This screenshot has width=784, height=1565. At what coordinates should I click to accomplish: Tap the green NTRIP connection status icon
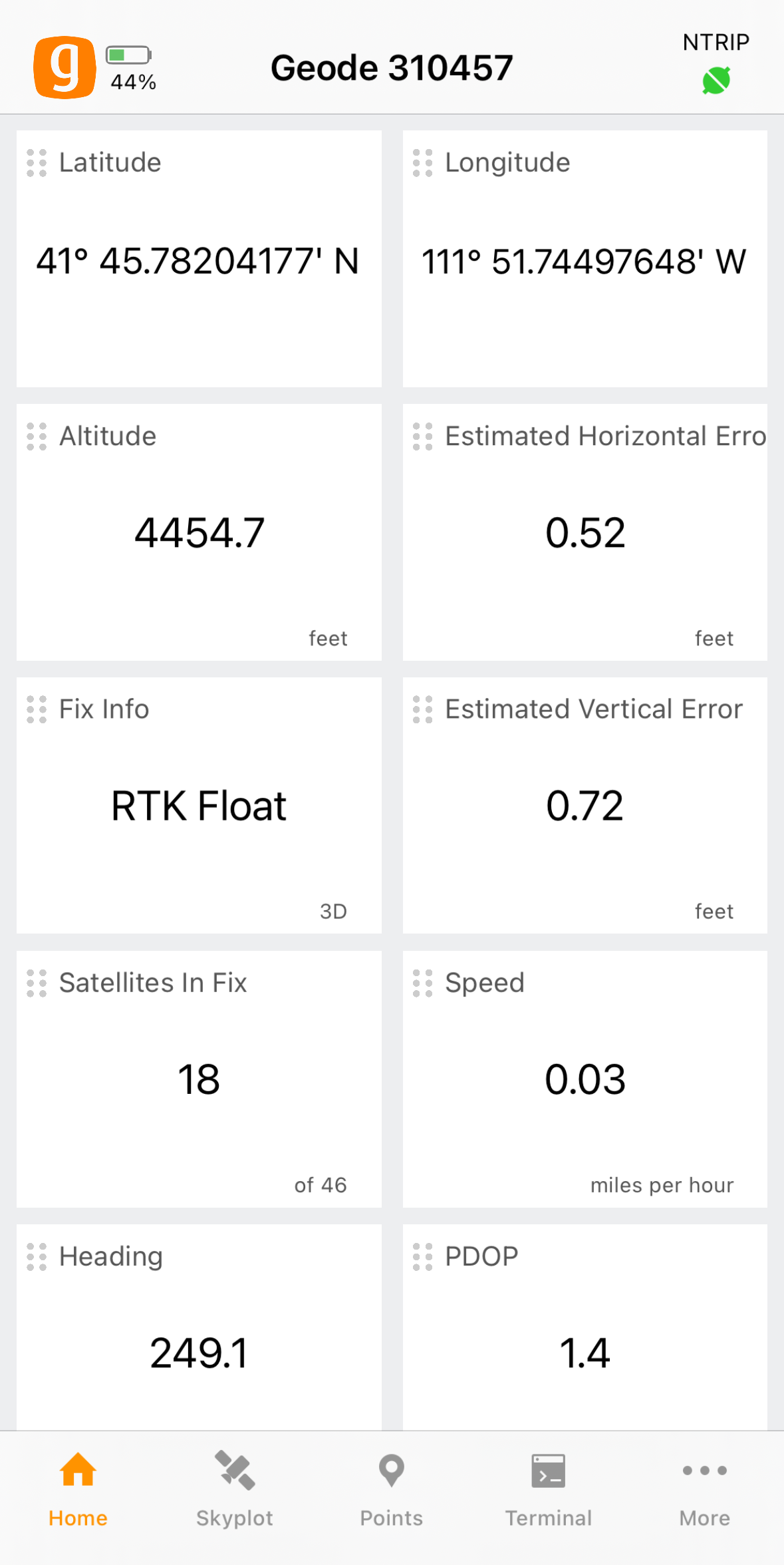(716, 81)
